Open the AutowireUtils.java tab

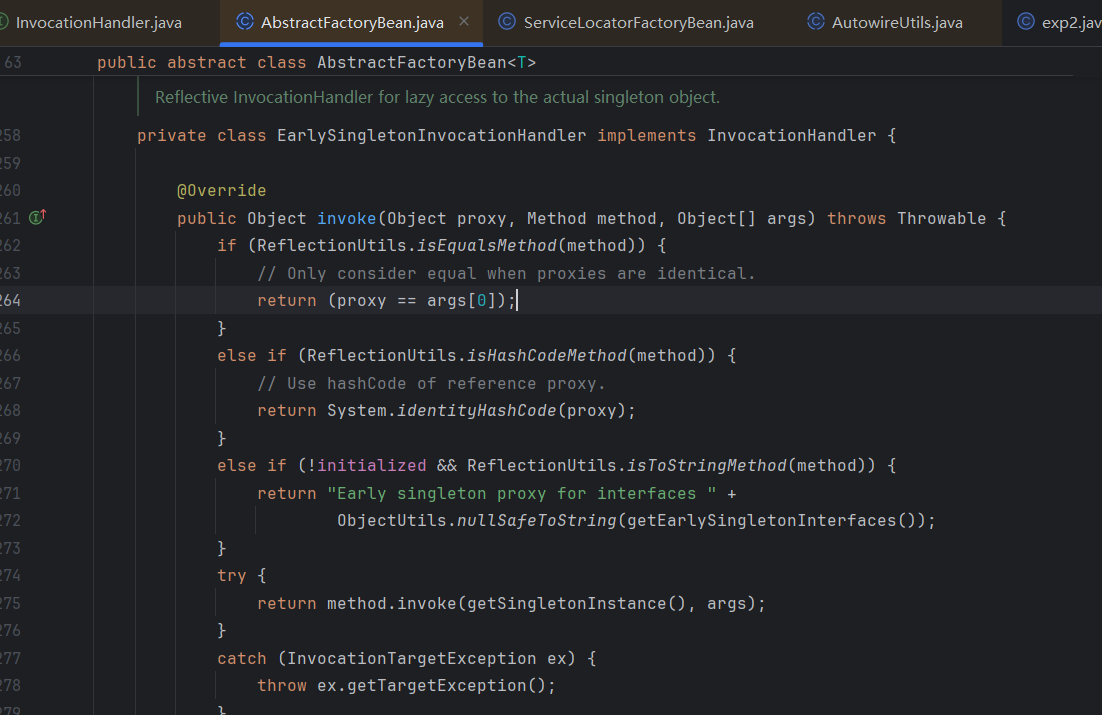[897, 22]
